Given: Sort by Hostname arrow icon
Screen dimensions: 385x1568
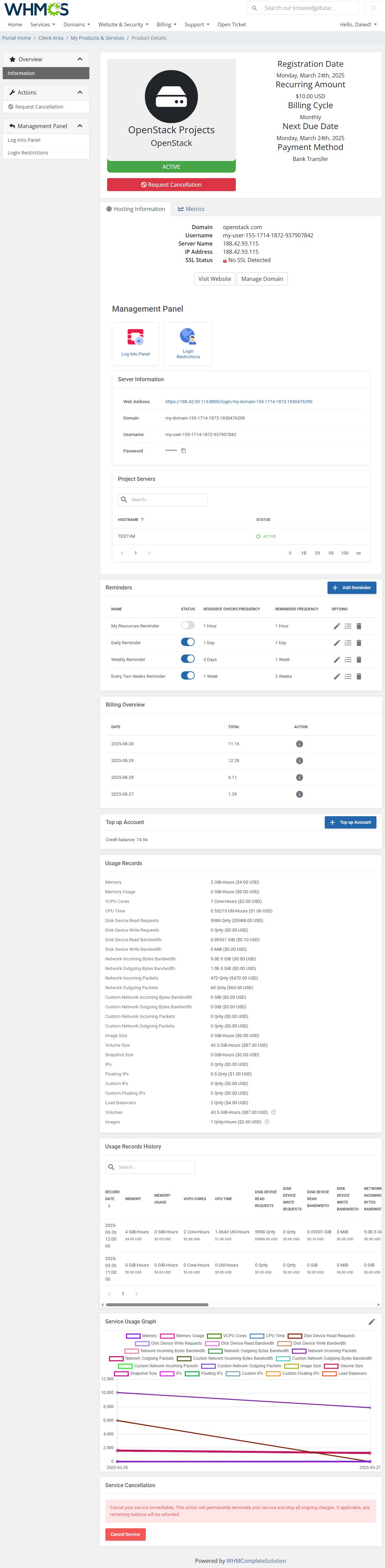Looking at the screenshot, I should tap(142, 520).
